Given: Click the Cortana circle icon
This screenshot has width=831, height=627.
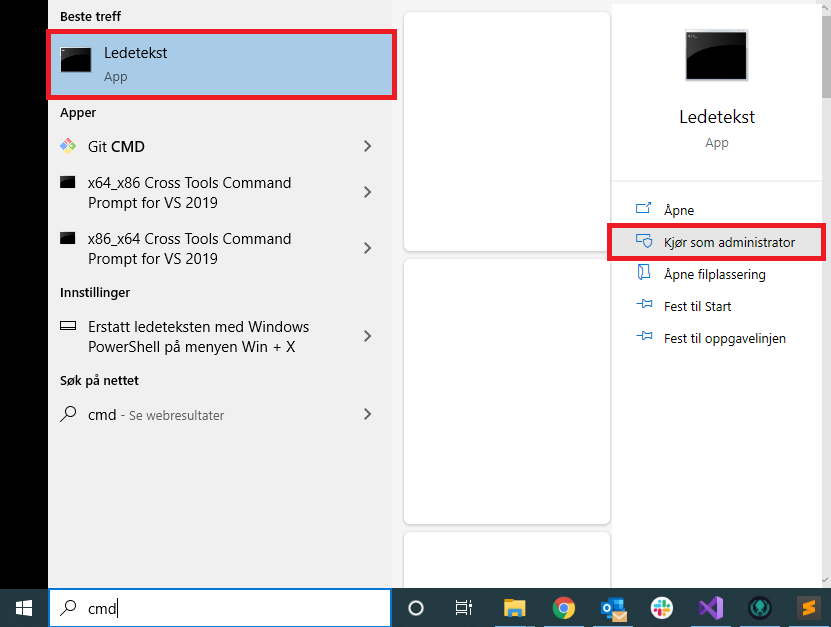Looking at the screenshot, I should [416, 608].
